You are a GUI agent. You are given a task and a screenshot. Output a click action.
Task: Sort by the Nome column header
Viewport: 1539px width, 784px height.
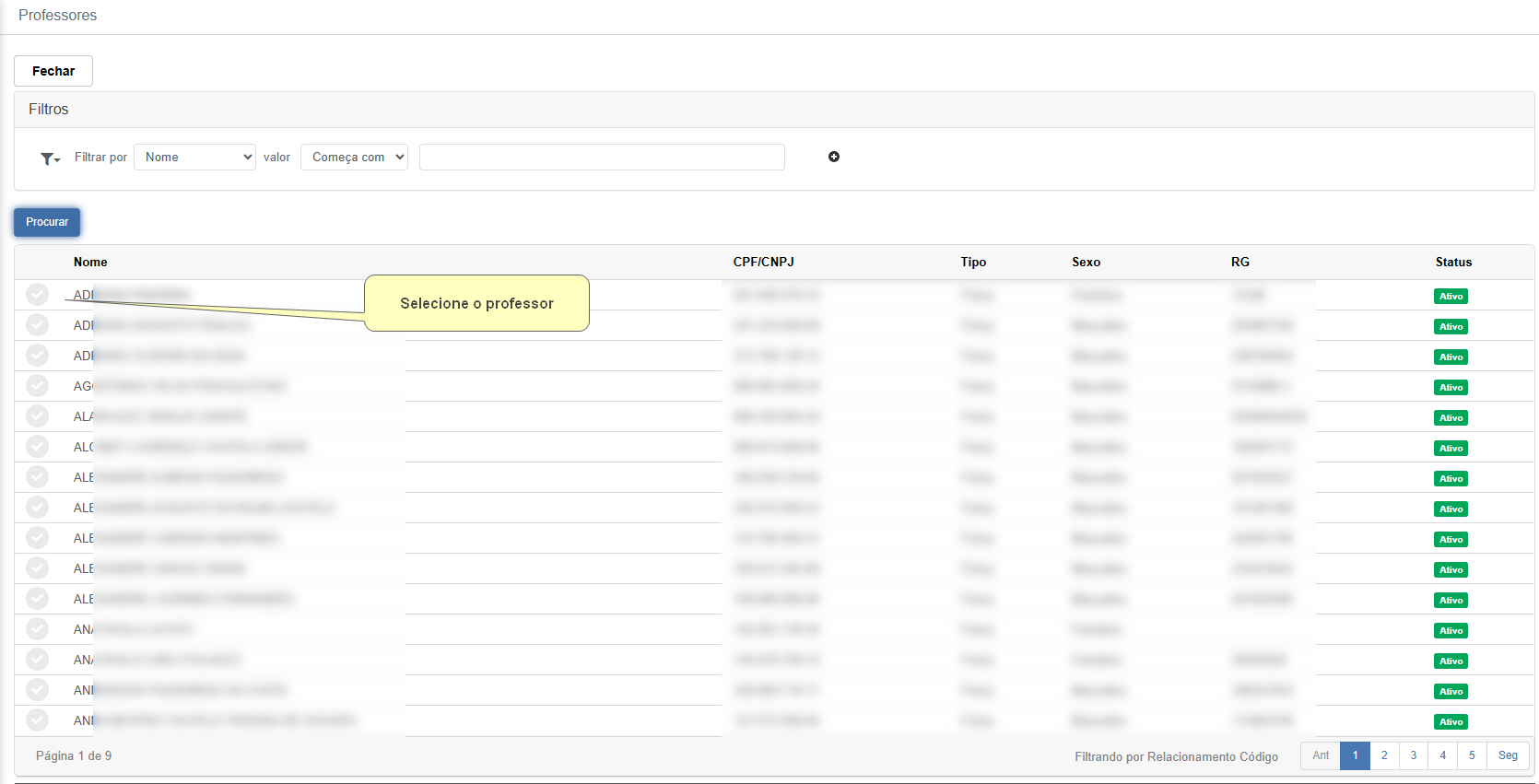pyautogui.click(x=90, y=262)
